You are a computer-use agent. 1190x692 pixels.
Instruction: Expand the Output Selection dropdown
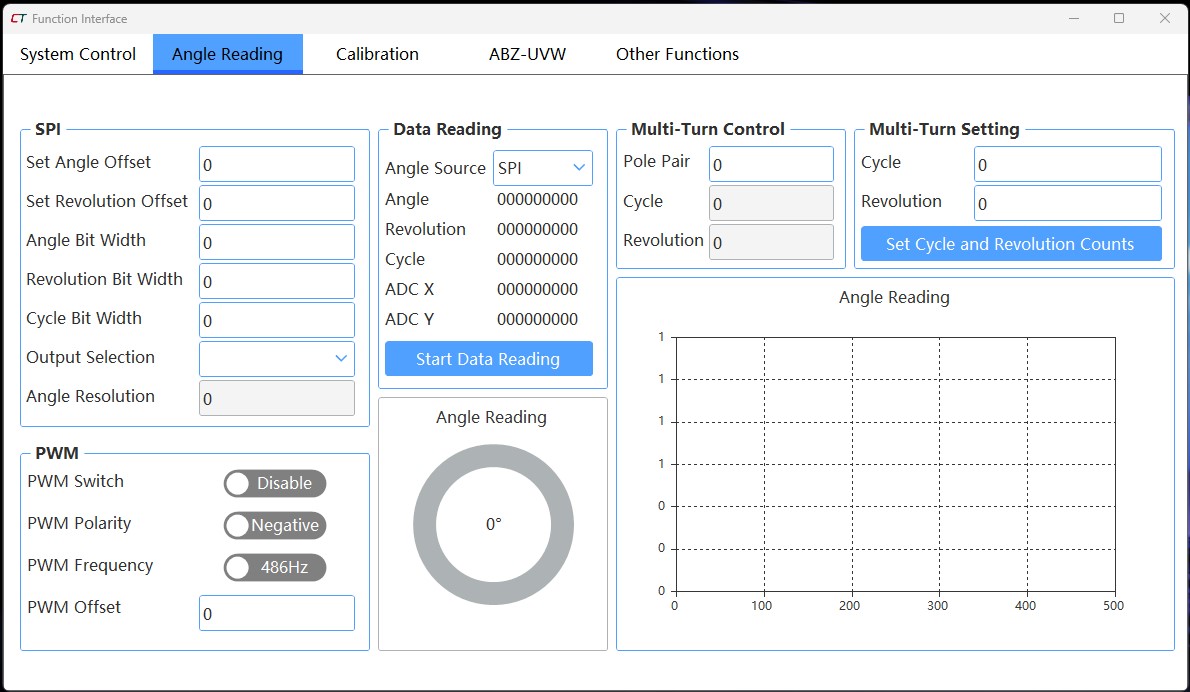pyautogui.click(x=277, y=358)
